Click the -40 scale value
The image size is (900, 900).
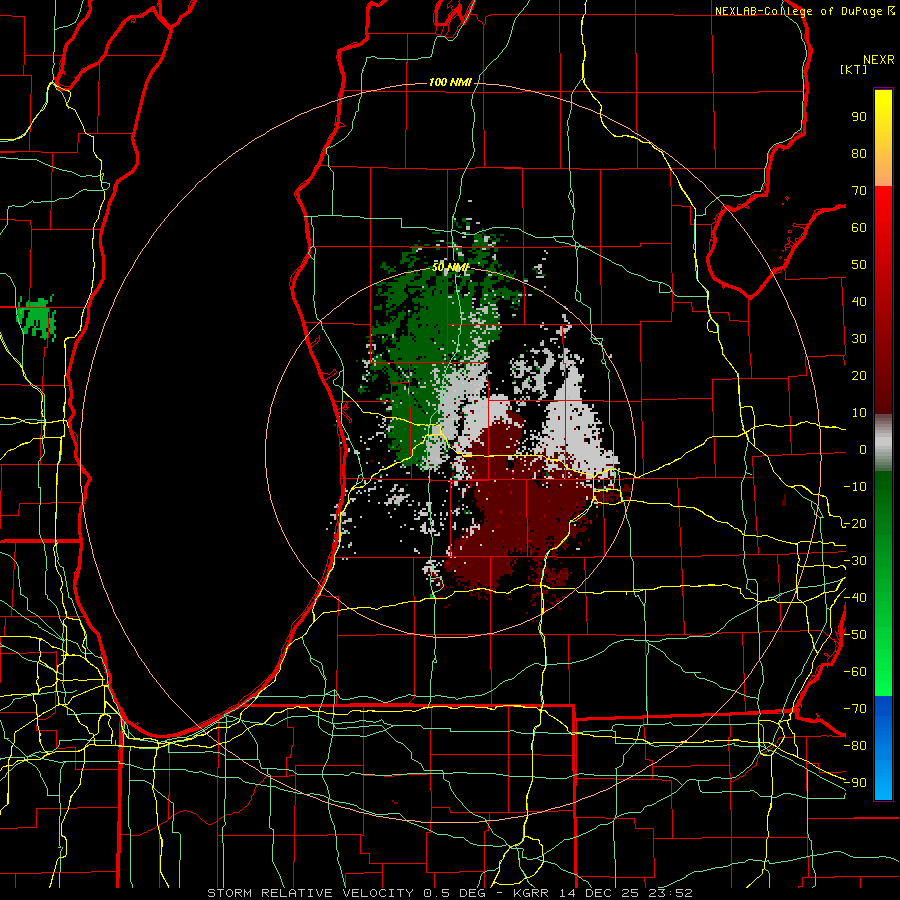[x=855, y=598]
